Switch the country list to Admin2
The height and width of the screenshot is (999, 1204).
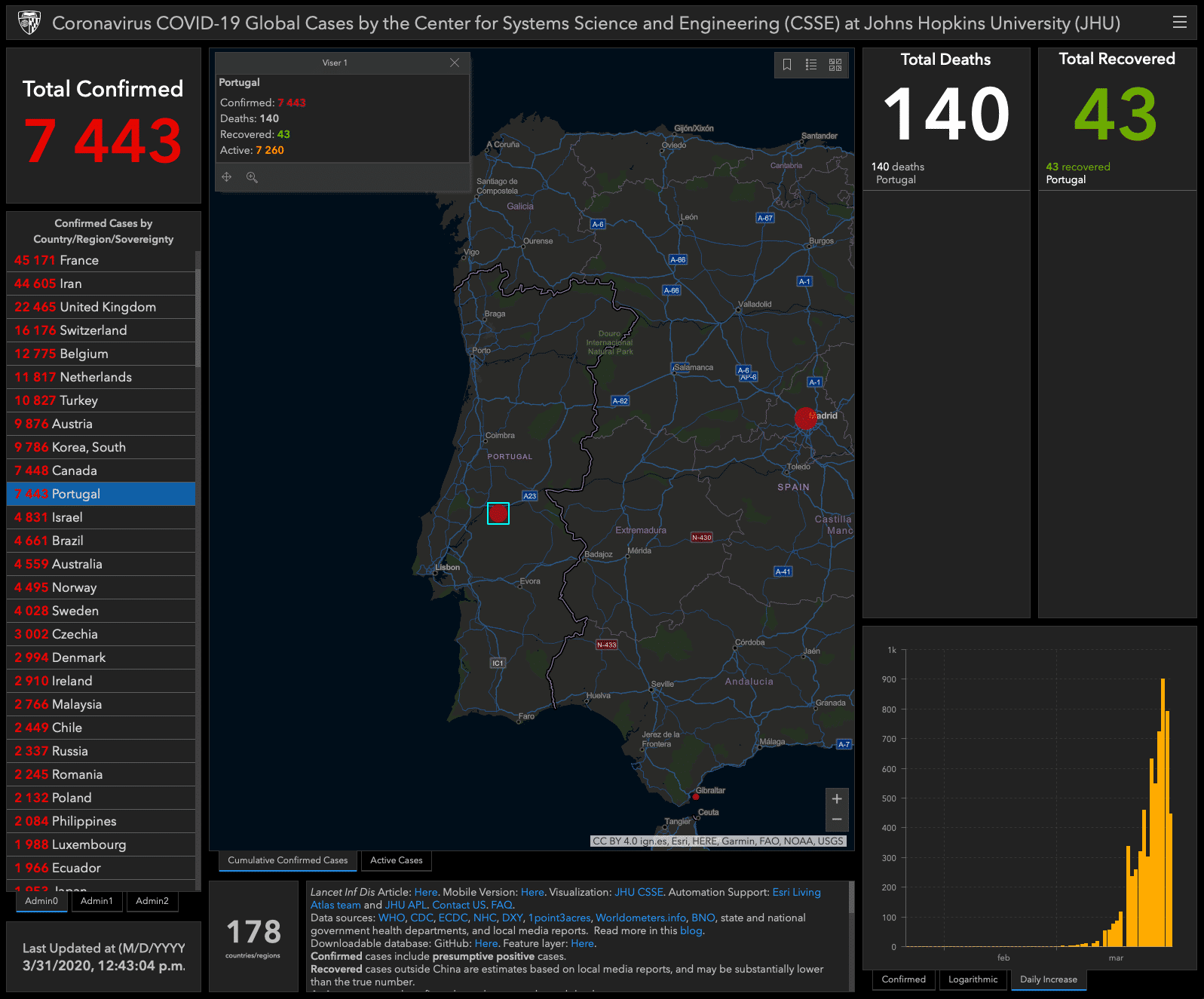152,901
